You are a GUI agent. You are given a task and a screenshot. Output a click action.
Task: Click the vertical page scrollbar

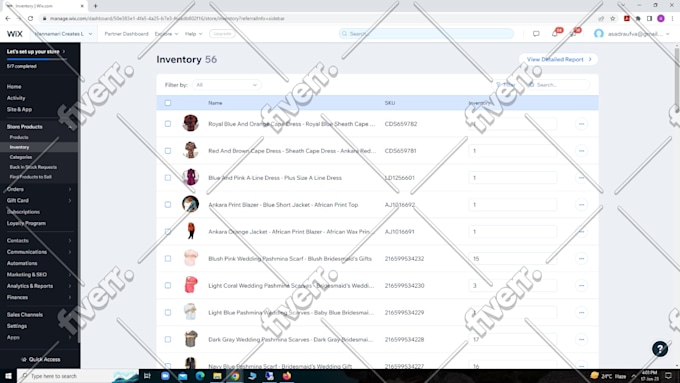coord(677,80)
